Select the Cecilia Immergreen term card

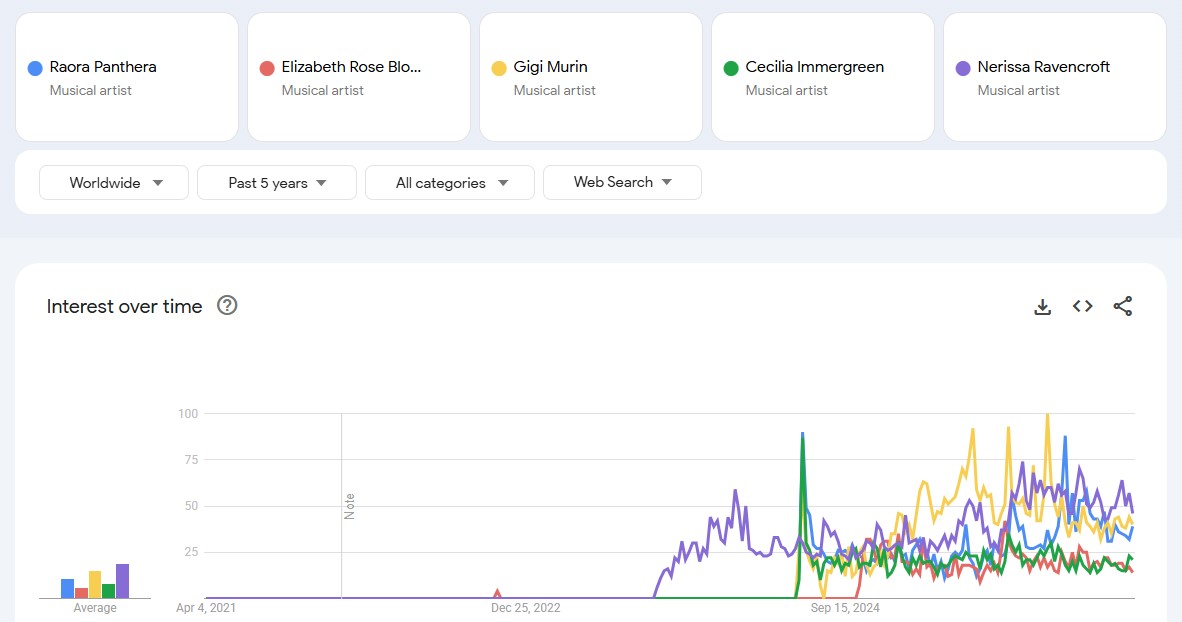tap(823, 77)
